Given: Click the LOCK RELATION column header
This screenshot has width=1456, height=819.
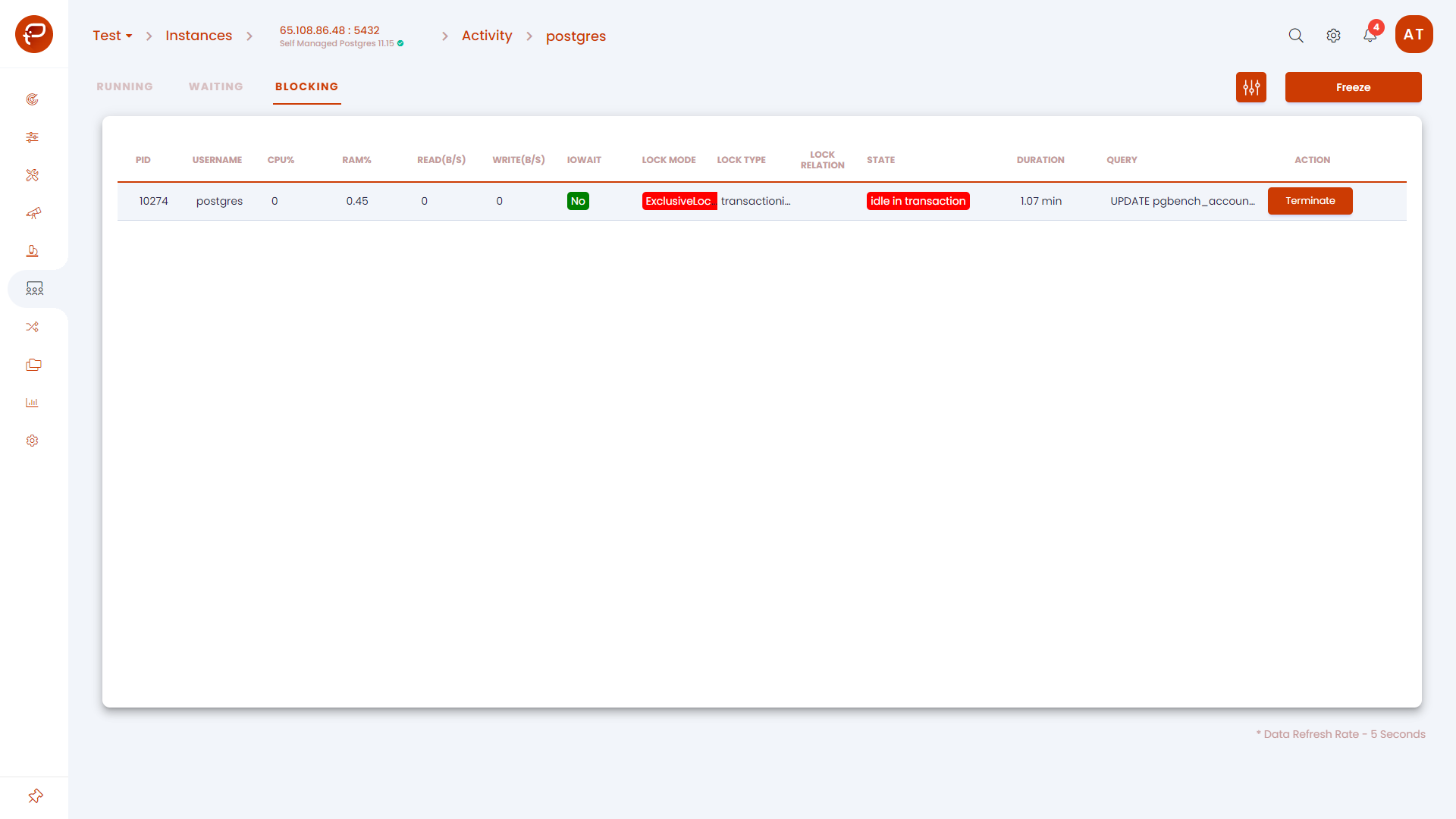Looking at the screenshot, I should [x=822, y=160].
